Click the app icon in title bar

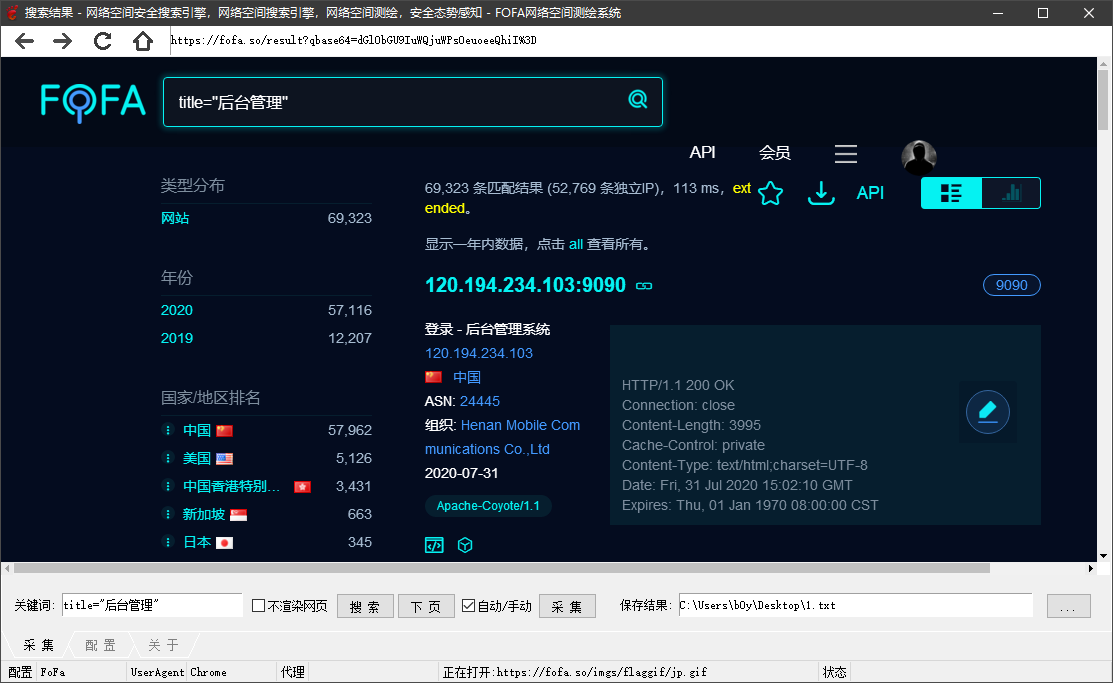(11, 13)
